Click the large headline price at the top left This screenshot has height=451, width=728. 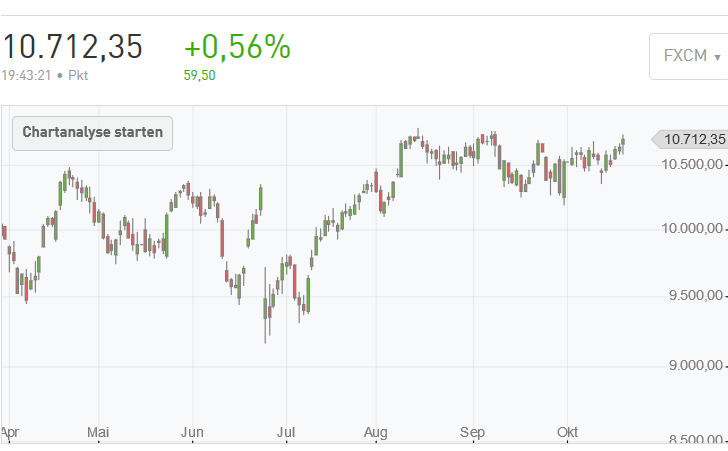[72, 46]
